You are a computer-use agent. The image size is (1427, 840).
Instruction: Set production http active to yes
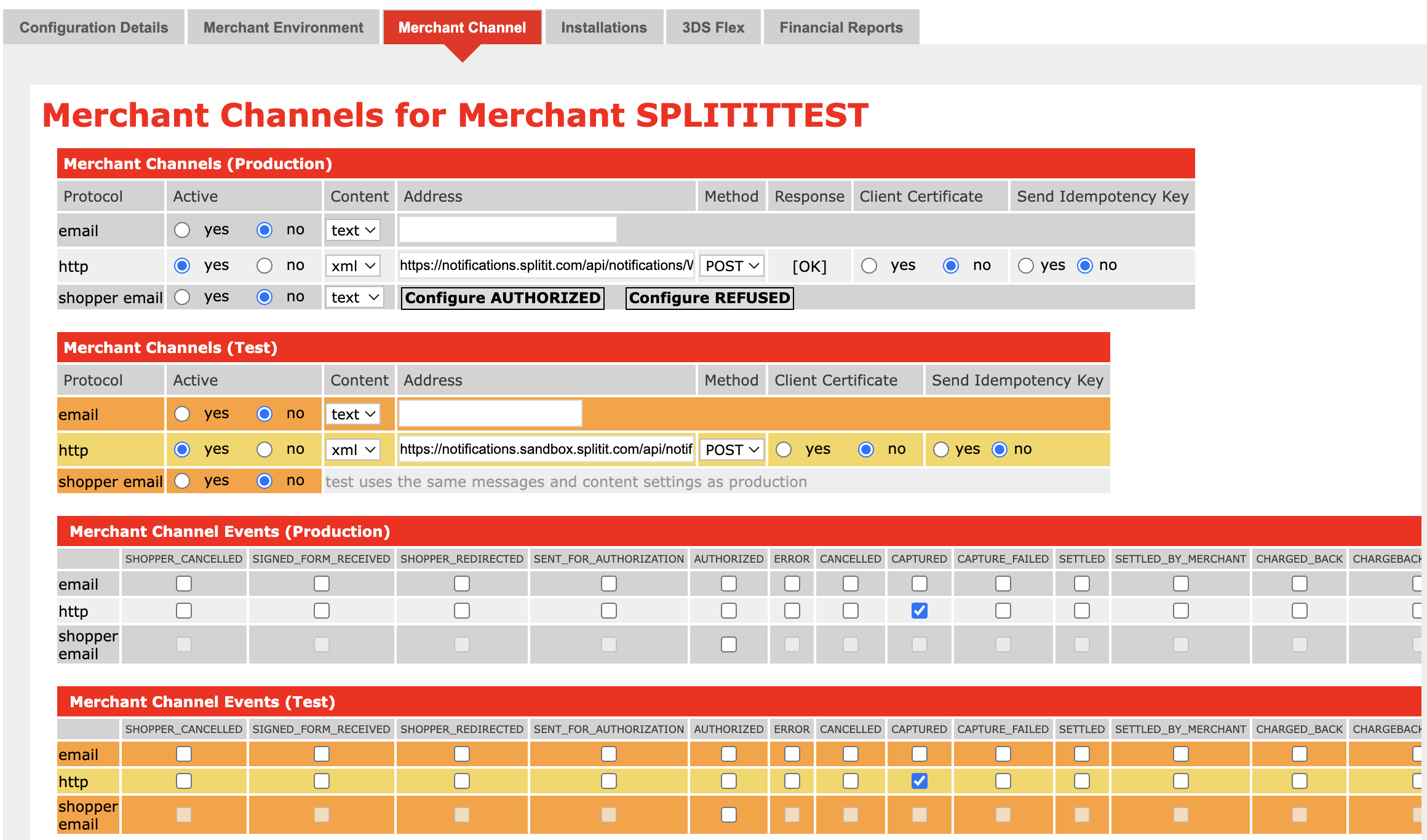pyautogui.click(x=182, y=266)
